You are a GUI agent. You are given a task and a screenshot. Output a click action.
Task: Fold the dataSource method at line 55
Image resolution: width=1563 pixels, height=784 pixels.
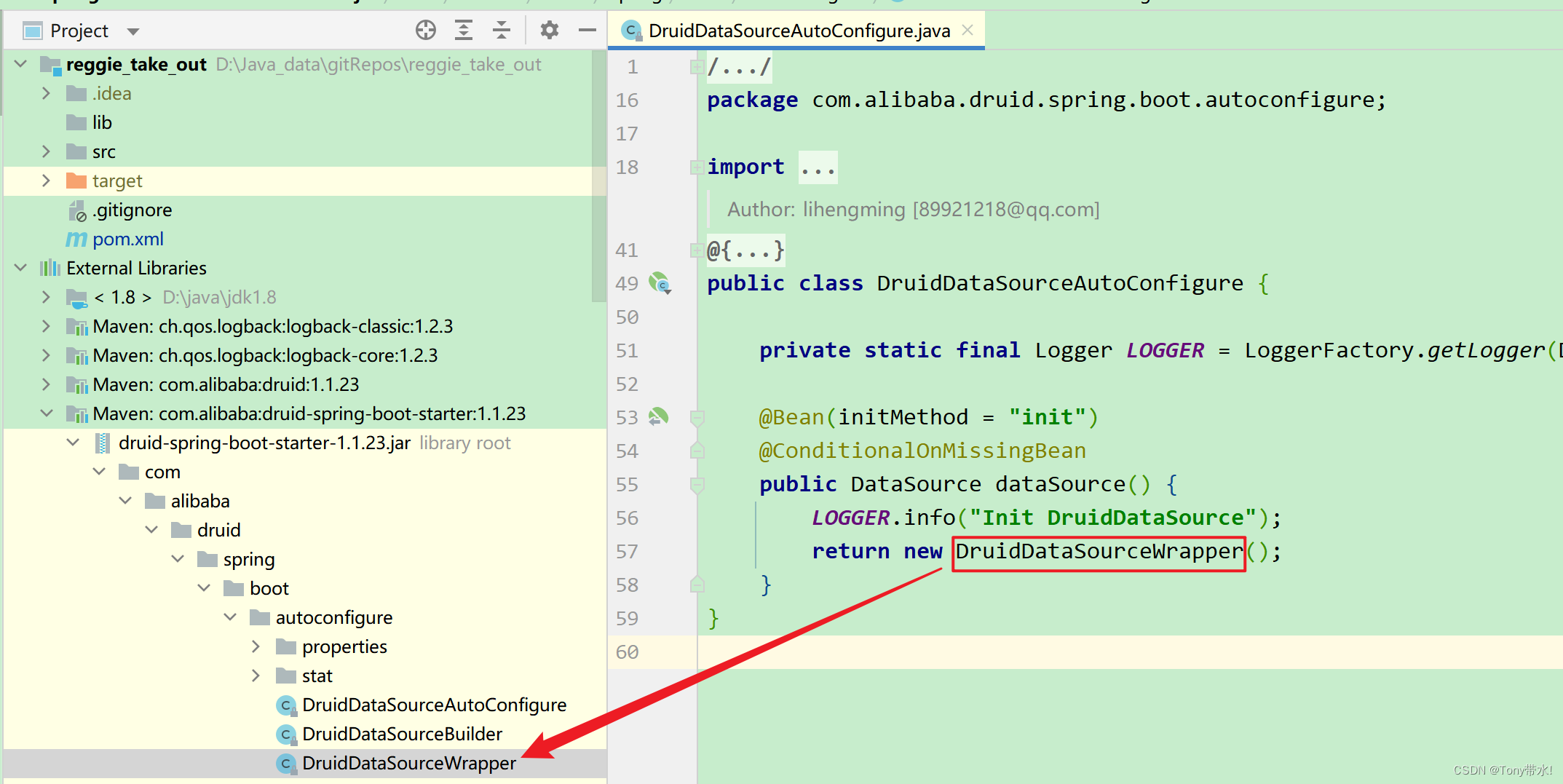tap(697, 485)
